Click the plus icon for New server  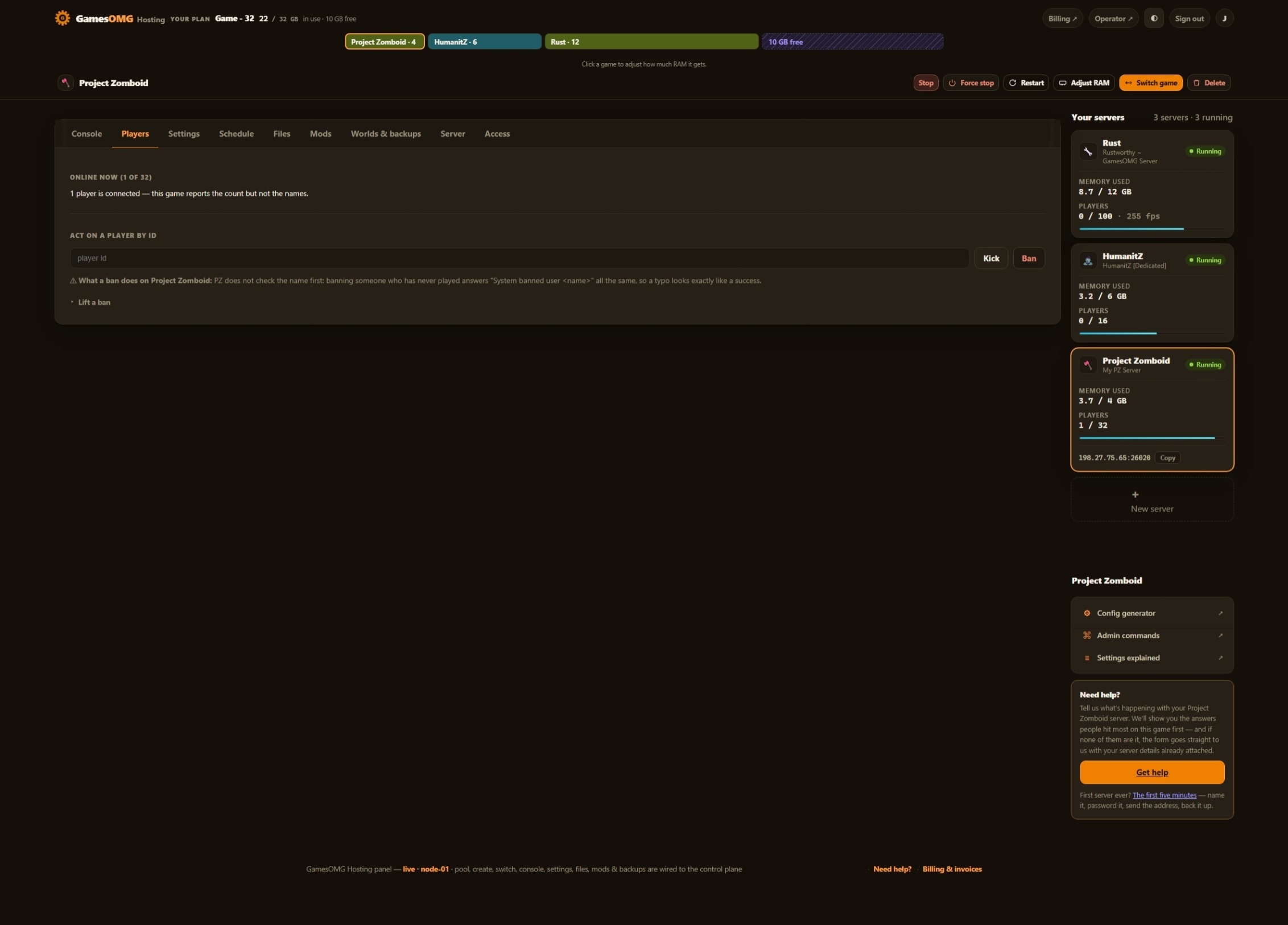[x=1135, y=494]
